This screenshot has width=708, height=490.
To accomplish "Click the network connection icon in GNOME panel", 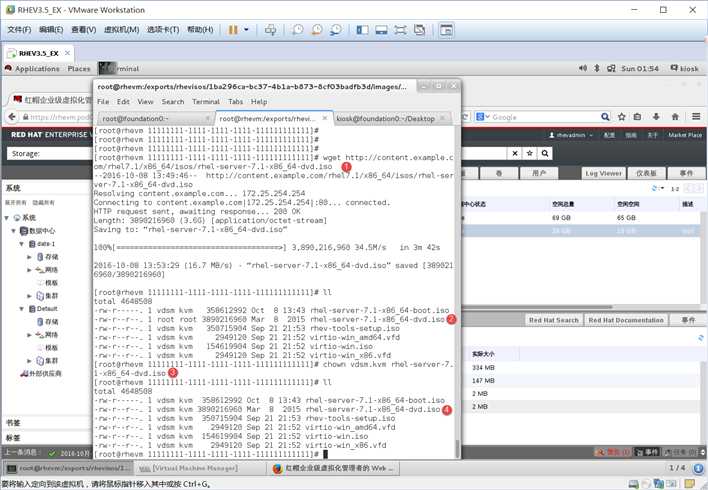I will tap(611, 69).
